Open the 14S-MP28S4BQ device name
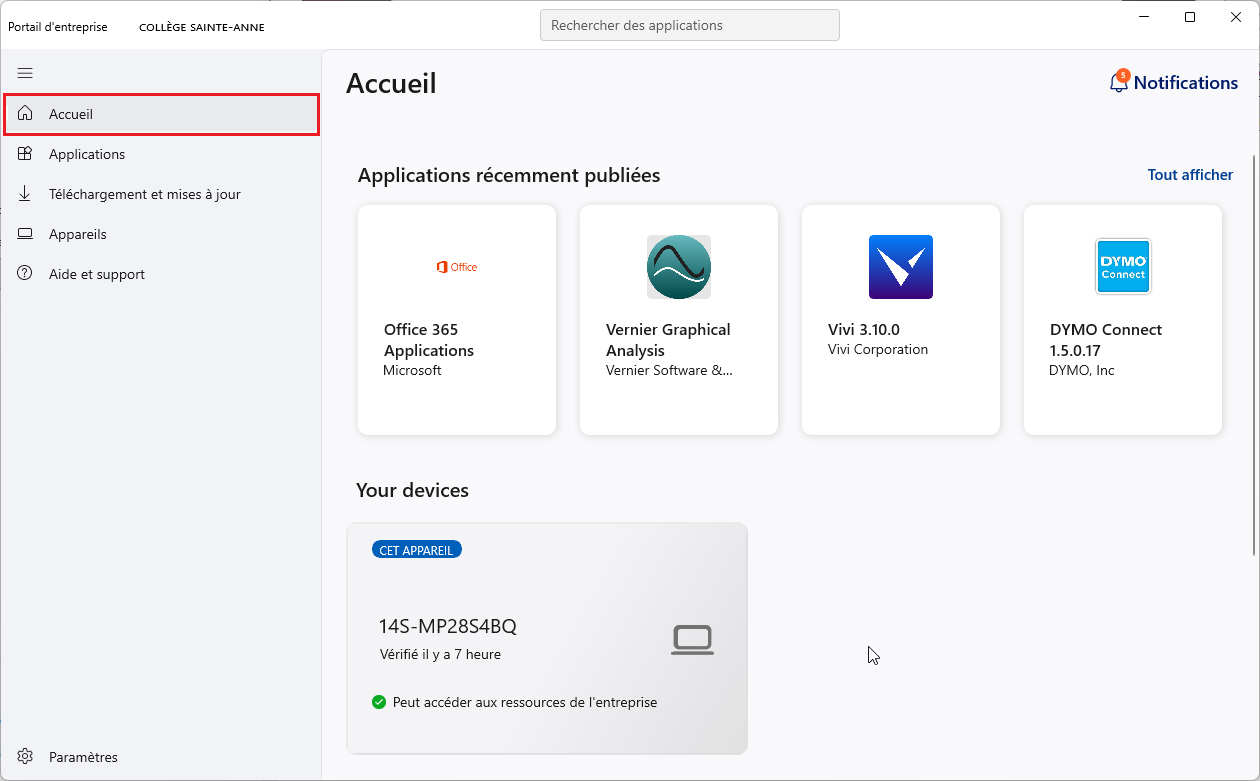 (447, 627)
